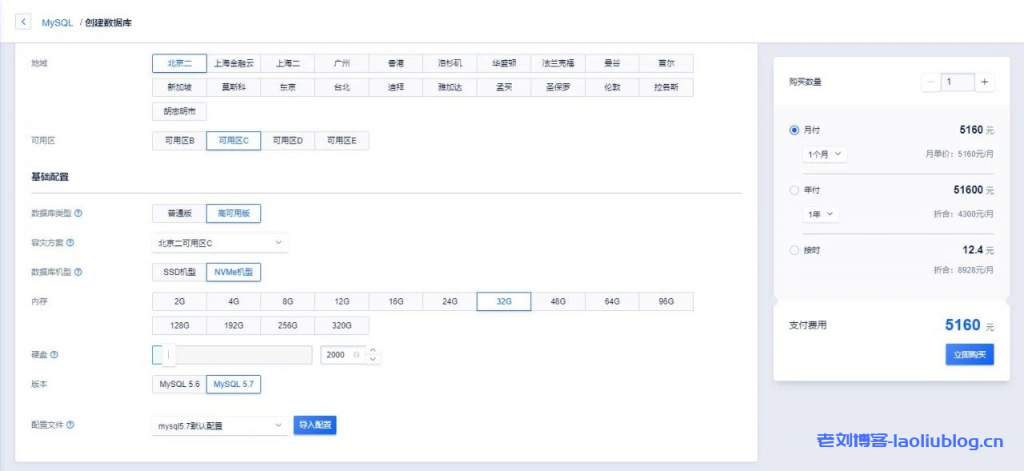Expand the mysql5.7默认配置 dropdown
The width and height of the screenshot is (1024, 471).
pos(219,426)
